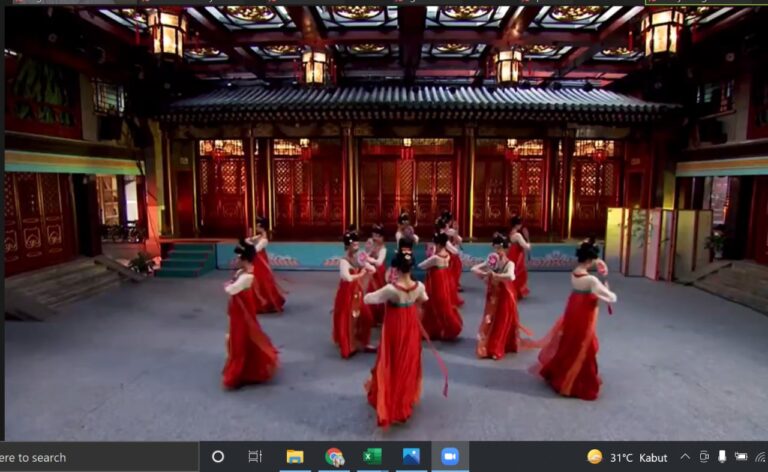
Task: Open the Photos app taskbar icon
Action: coord(411,457)
